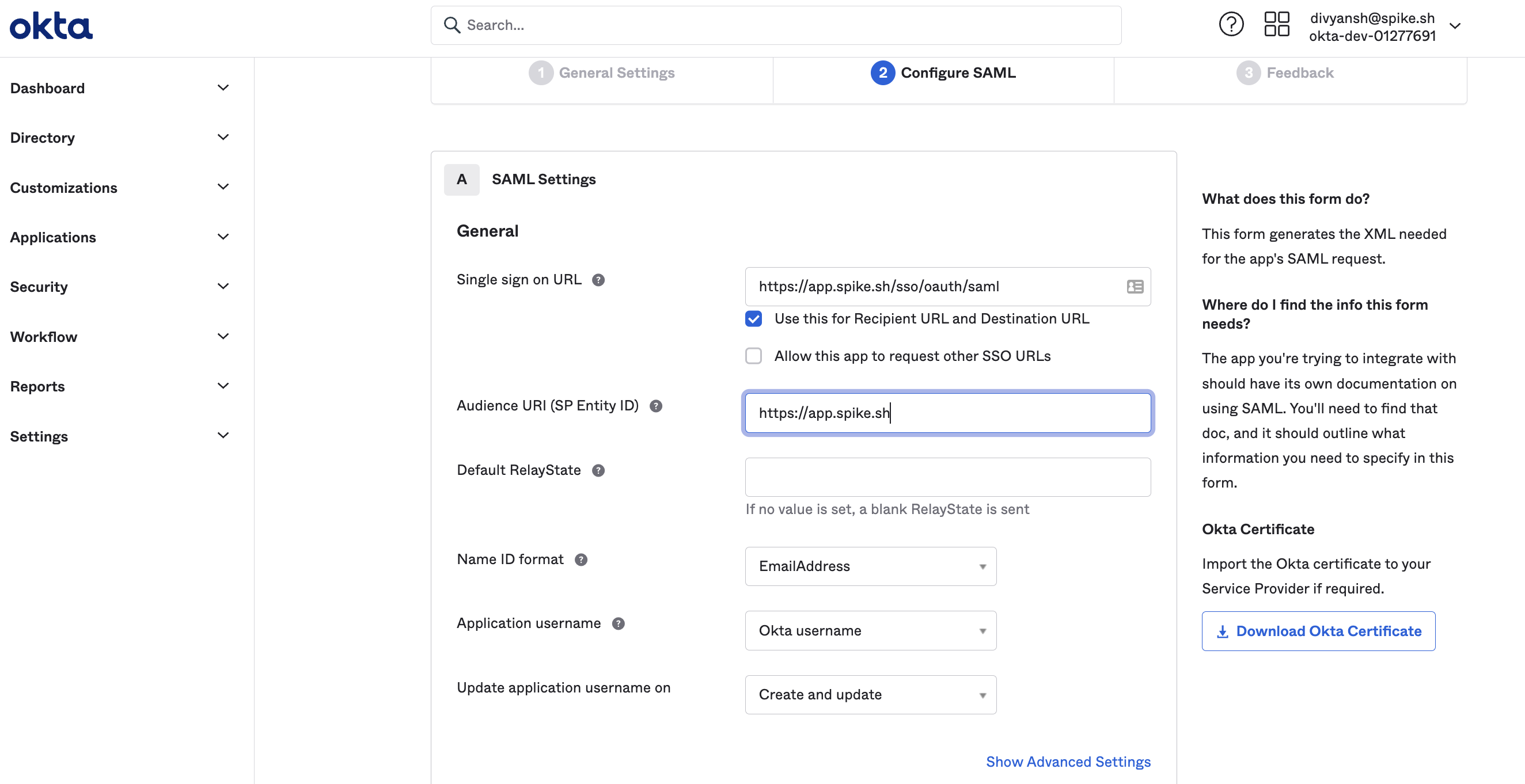The height and width of the screenshot is (784, 1525).
Task: Click the Default RelayState help icon
Action: click(x=598, y=470)
